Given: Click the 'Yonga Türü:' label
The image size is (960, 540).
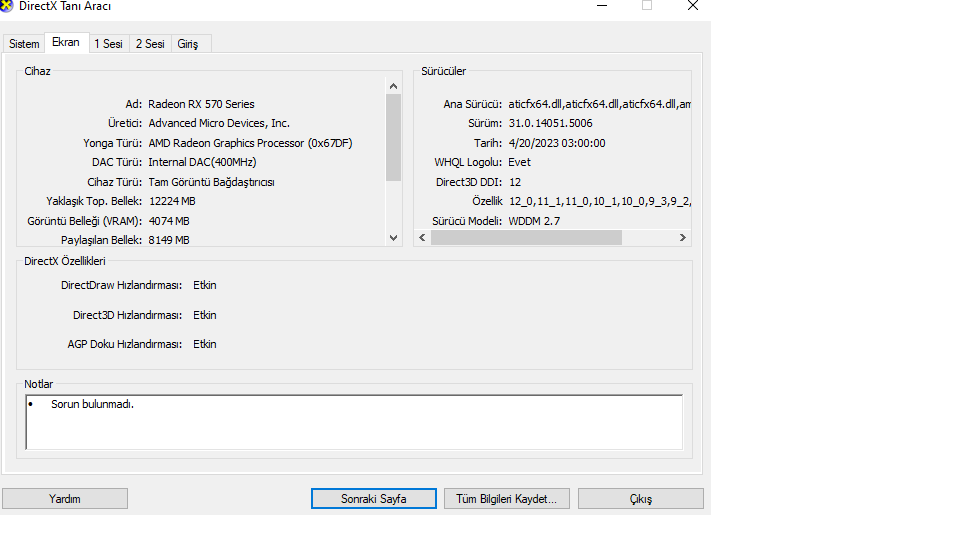Looking at the screenshot, I should (113, 143).
